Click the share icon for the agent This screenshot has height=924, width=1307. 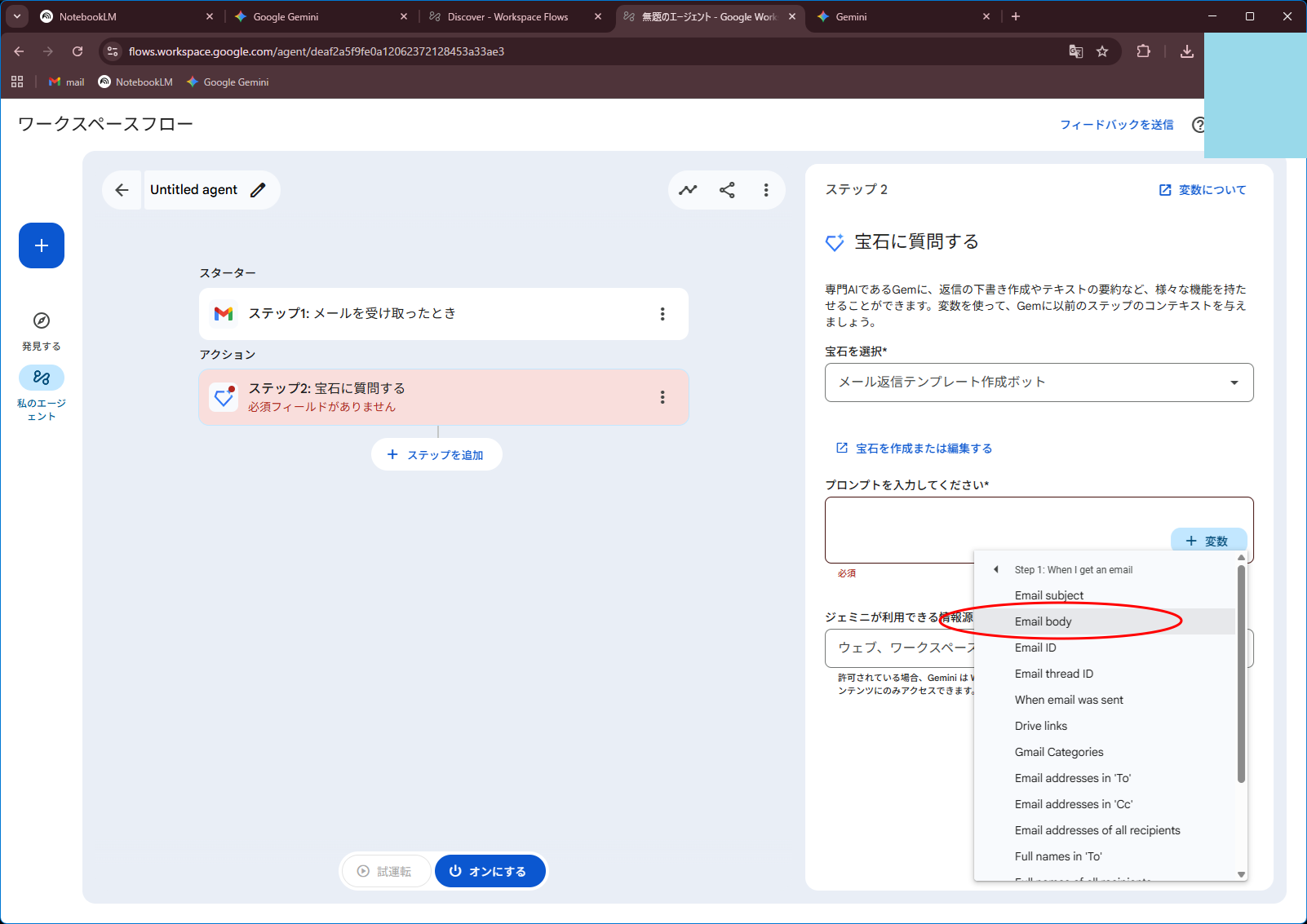tap(727, 190)
